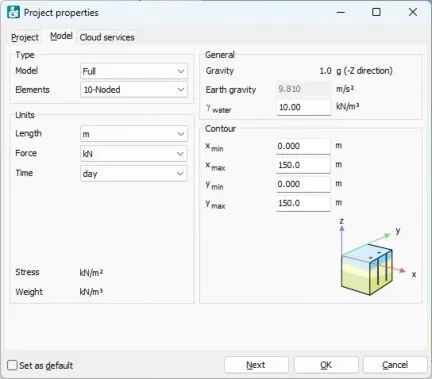The height and width of the screenshot is (379, 432).
Task: Confirm with the OK button
Action: coord(326,365)
